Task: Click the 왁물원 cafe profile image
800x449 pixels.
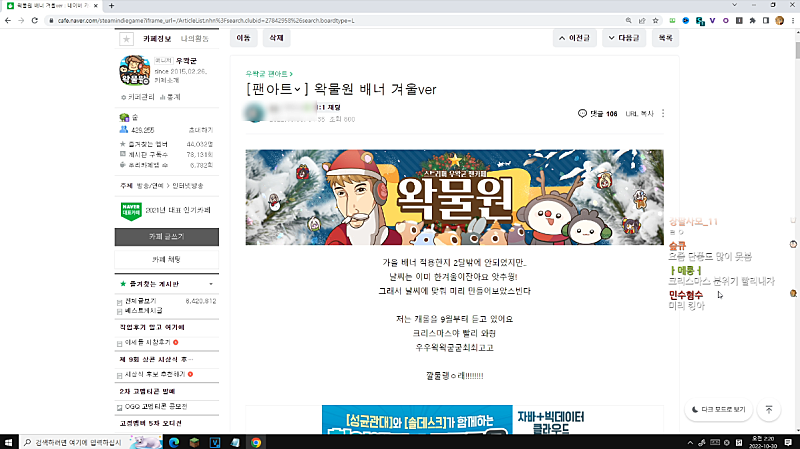Action: (x=135, y=70)
